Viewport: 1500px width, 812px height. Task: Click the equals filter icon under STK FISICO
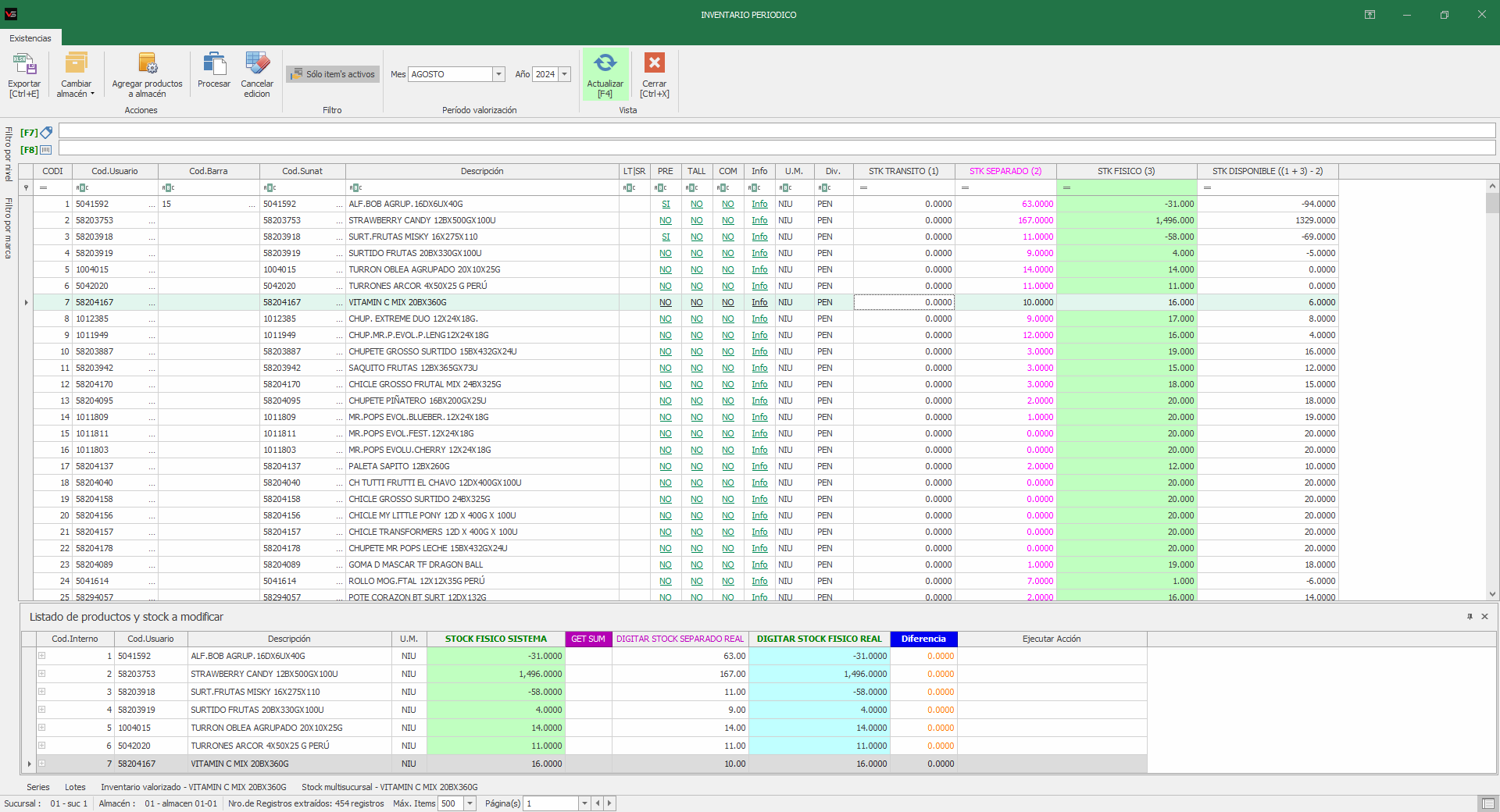tap(1066, 187)
